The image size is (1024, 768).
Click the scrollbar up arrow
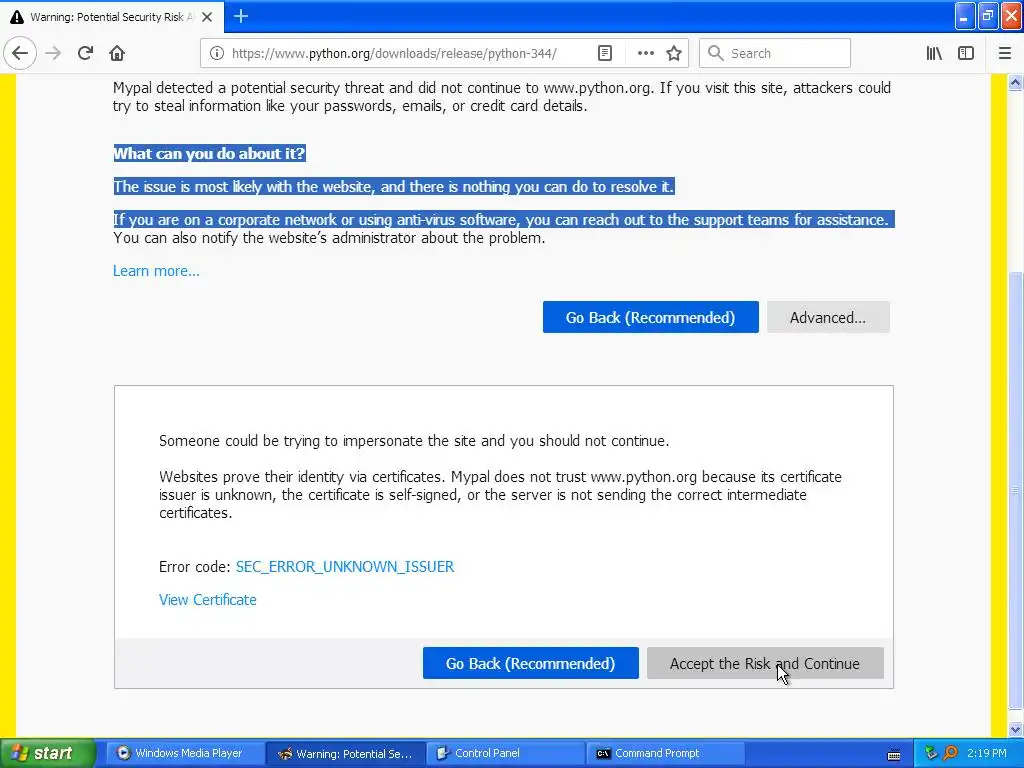pyautogui.click(x=1016, y=82)
